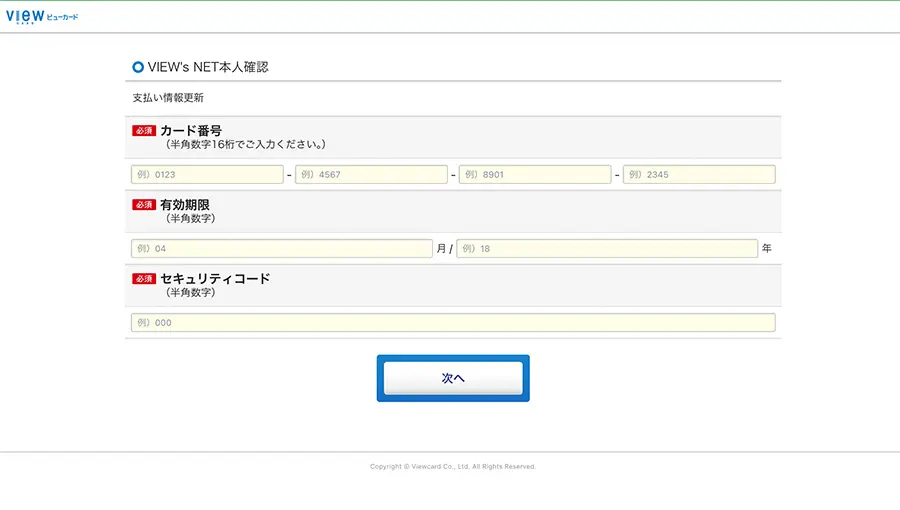Screen dimensions: 900x510
Task: Focus the fourth card number field (2345)
Action: (699, 174)
